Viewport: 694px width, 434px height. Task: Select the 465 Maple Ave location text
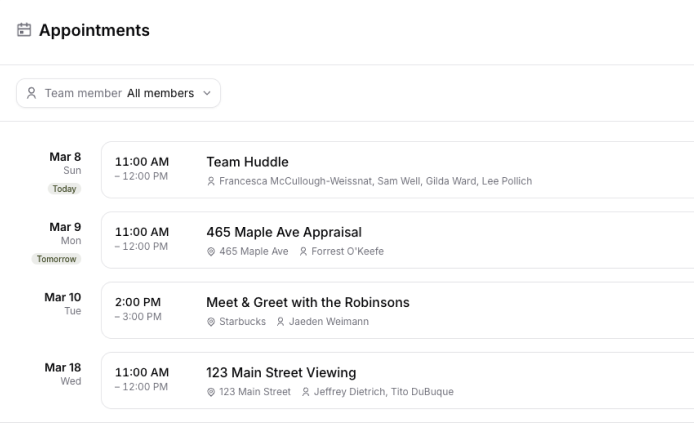tap(254, 251)
